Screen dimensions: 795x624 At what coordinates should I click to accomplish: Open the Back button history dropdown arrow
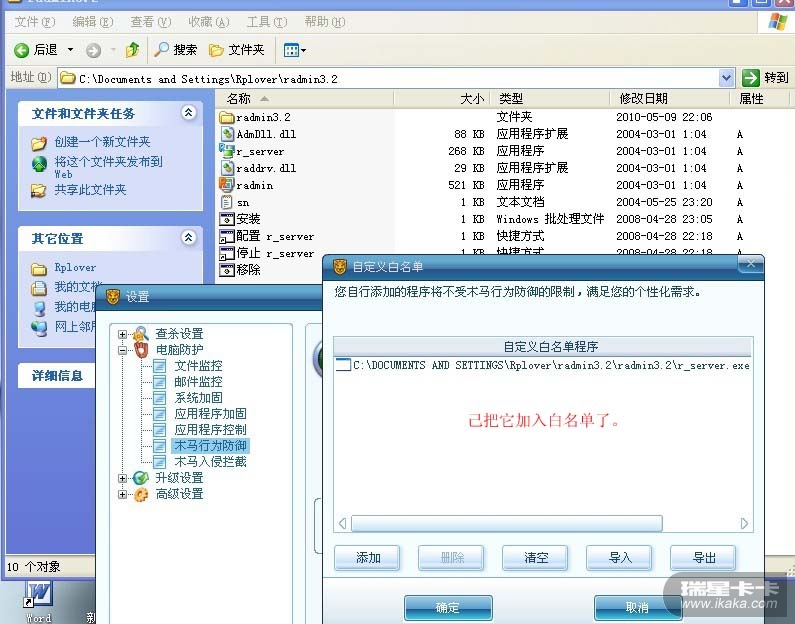click(70, 50)
